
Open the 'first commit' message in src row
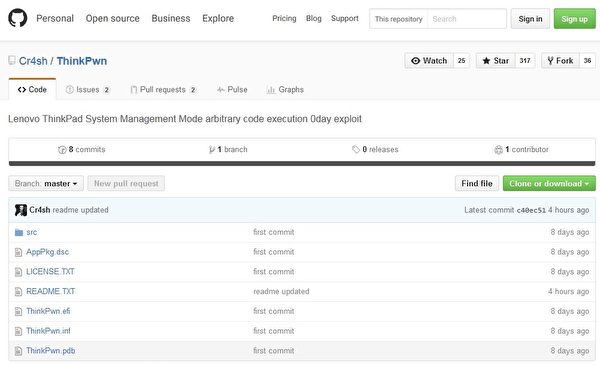274,232
